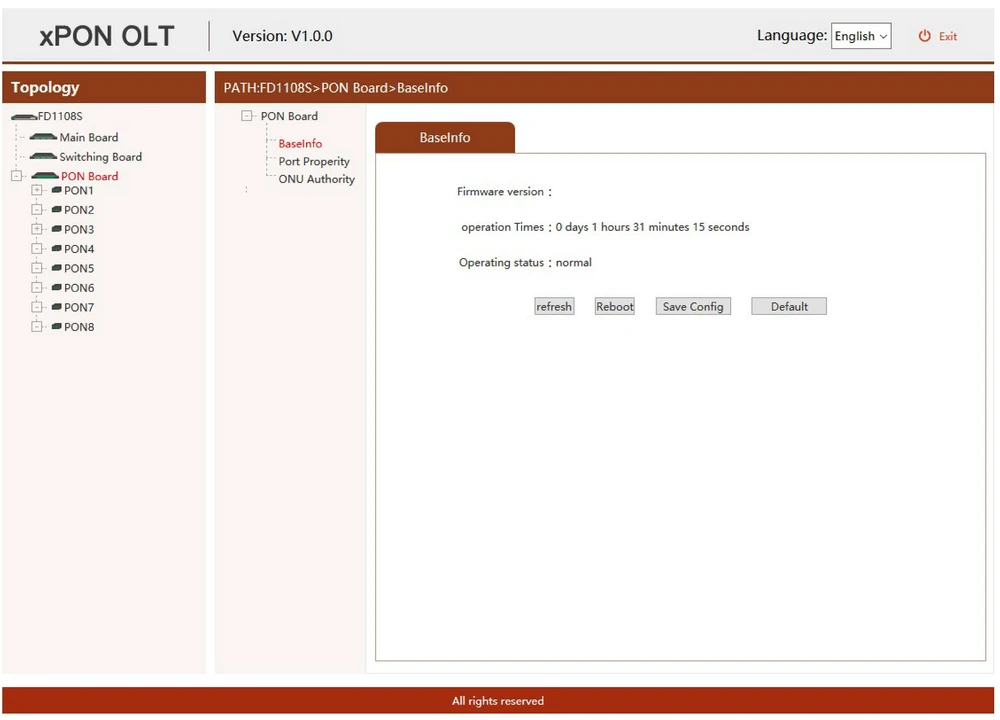Click the PON6 port icon

[56, 288]
